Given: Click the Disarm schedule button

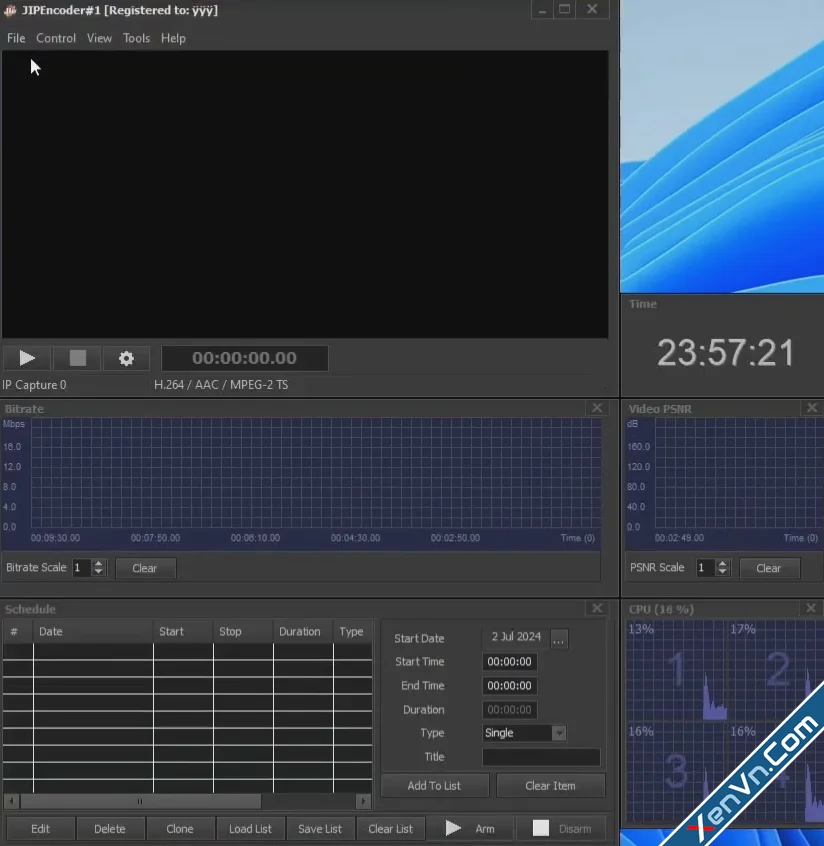Looking at the screenshot, I should coord(561,829).
